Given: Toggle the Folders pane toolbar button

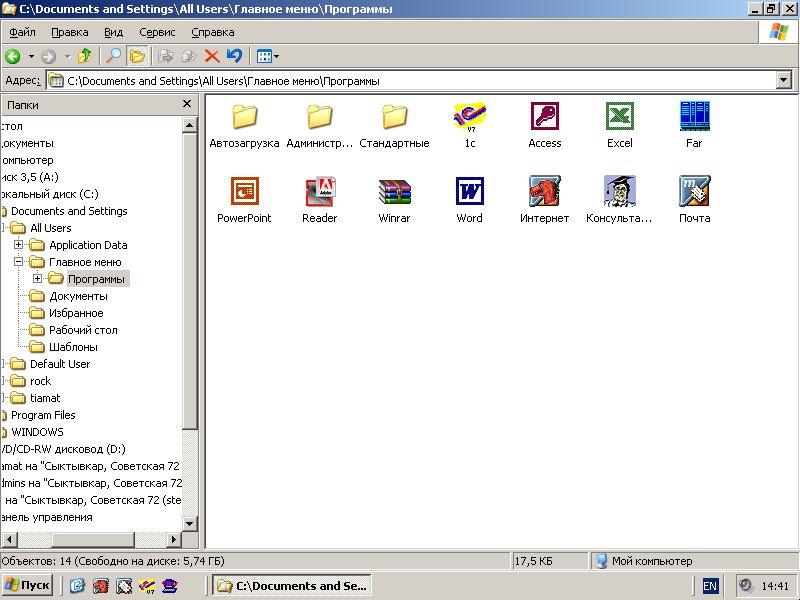Looking at the screenshot, I should click(x=137, y=57).
